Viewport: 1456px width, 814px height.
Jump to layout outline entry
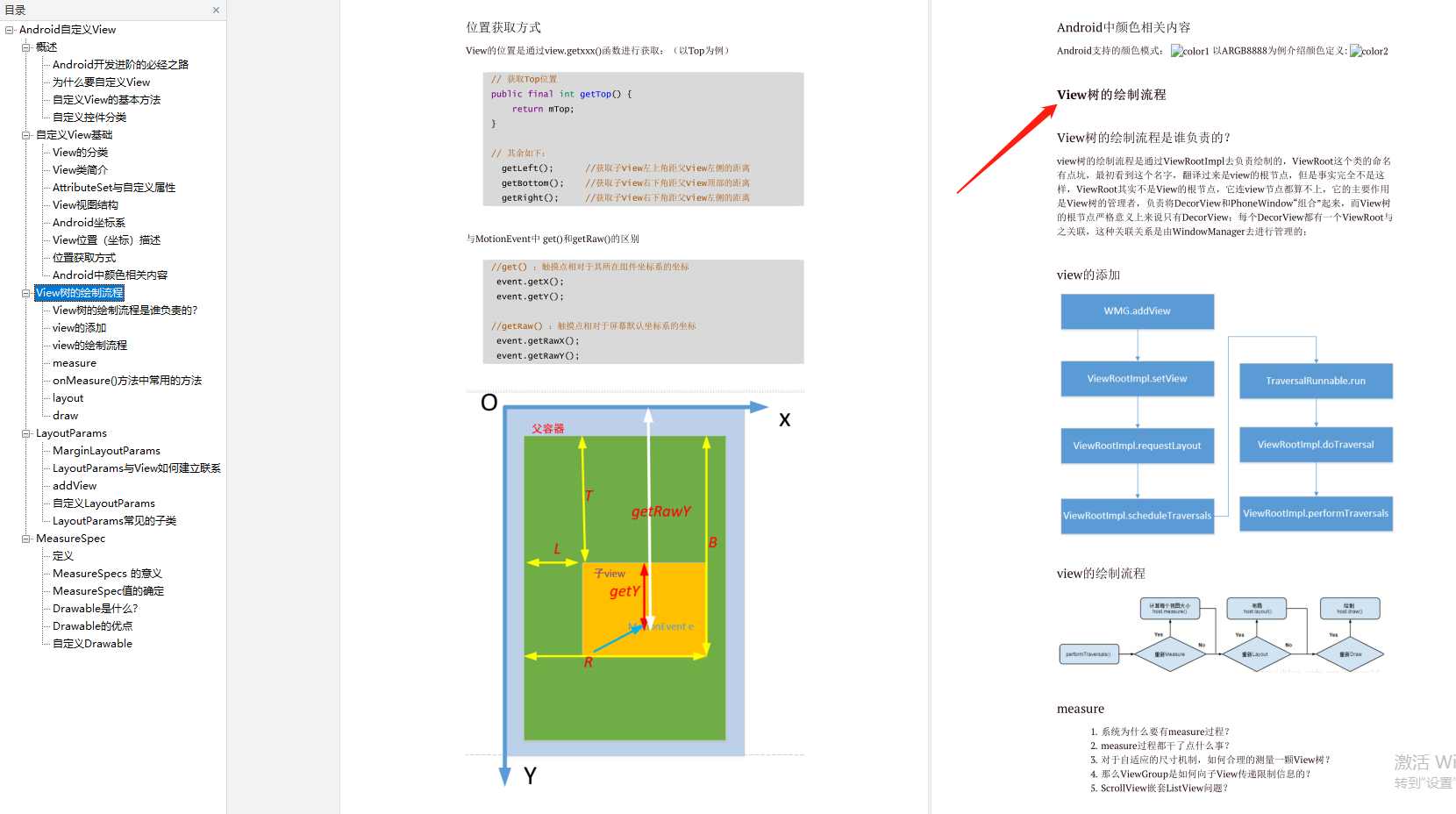point(68,398)
